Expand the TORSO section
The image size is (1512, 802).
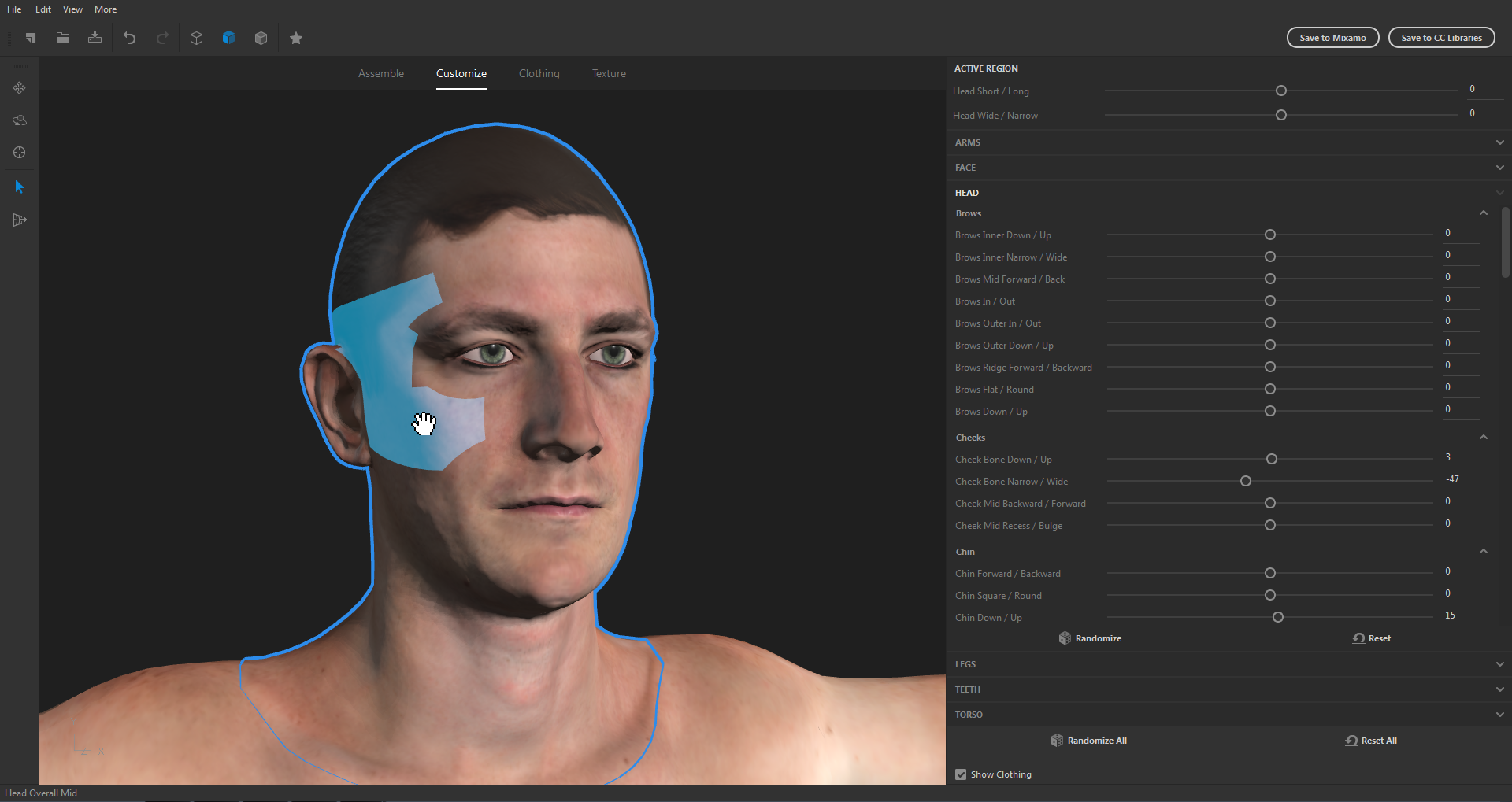[1499, 715]
